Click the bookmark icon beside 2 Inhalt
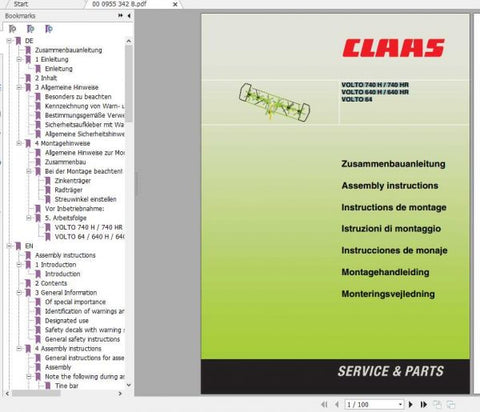 (x=28, y=78)
